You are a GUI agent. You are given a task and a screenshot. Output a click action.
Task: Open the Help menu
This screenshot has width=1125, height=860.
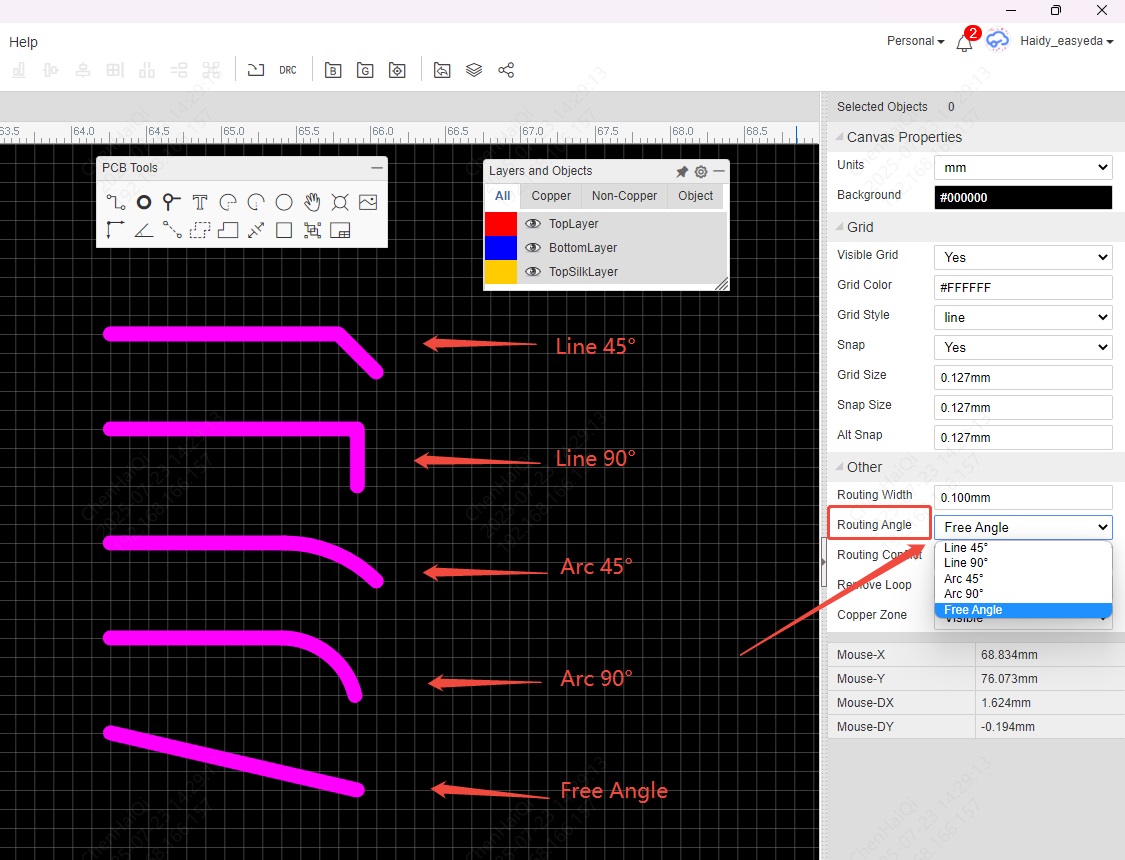(x=23, y=42)
